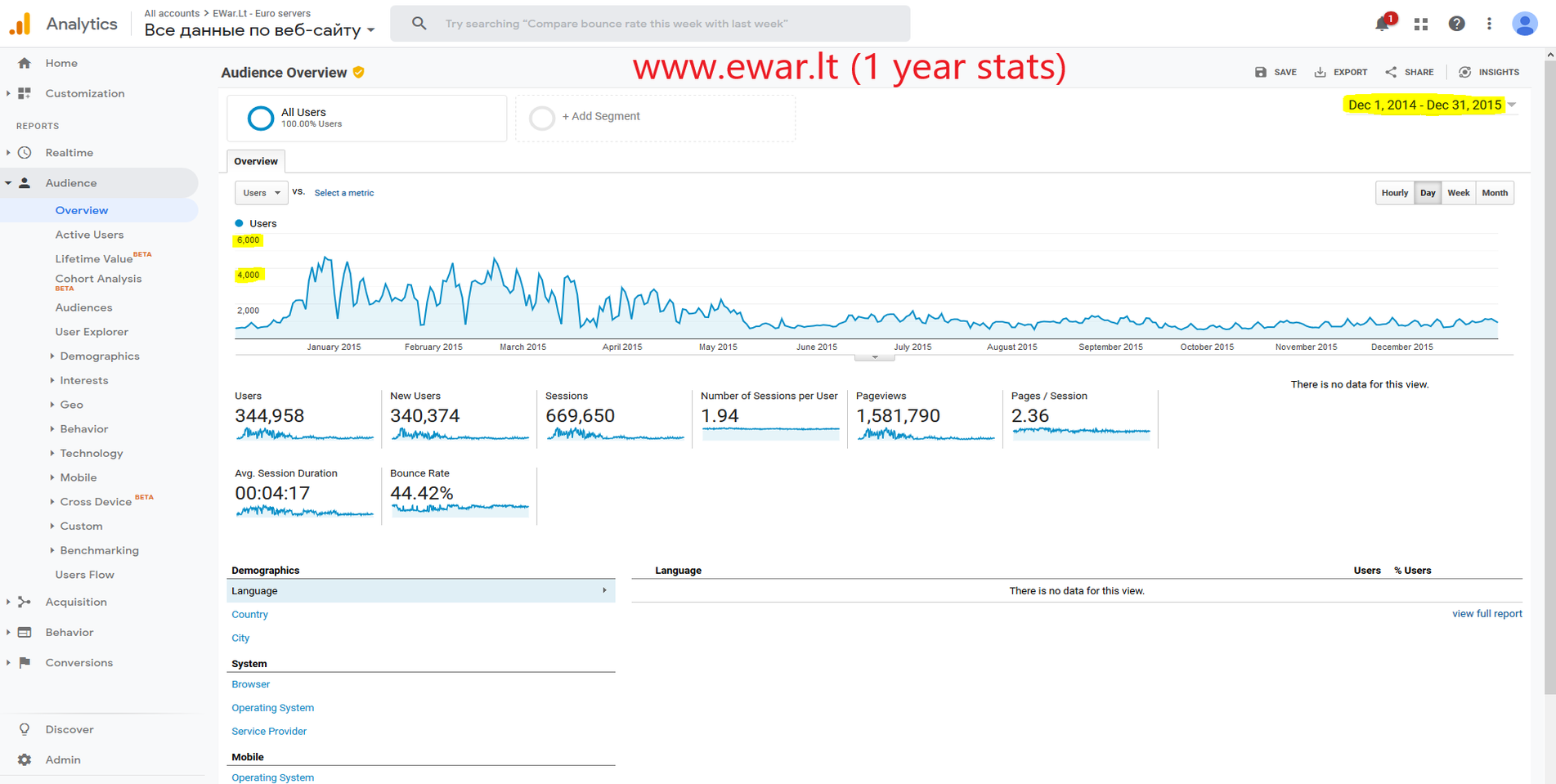Open the Google apps grid icon

(x=1421, y=24)
